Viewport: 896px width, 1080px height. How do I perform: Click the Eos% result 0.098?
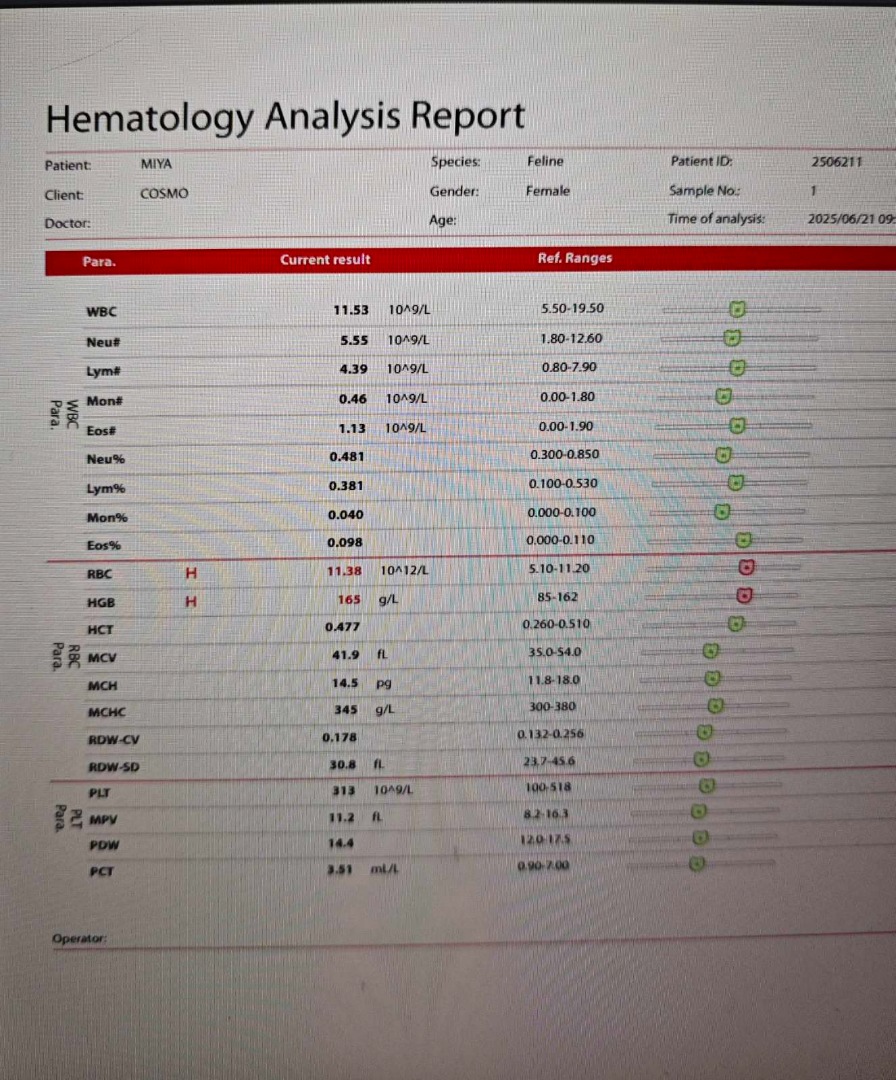pos(345,543)
